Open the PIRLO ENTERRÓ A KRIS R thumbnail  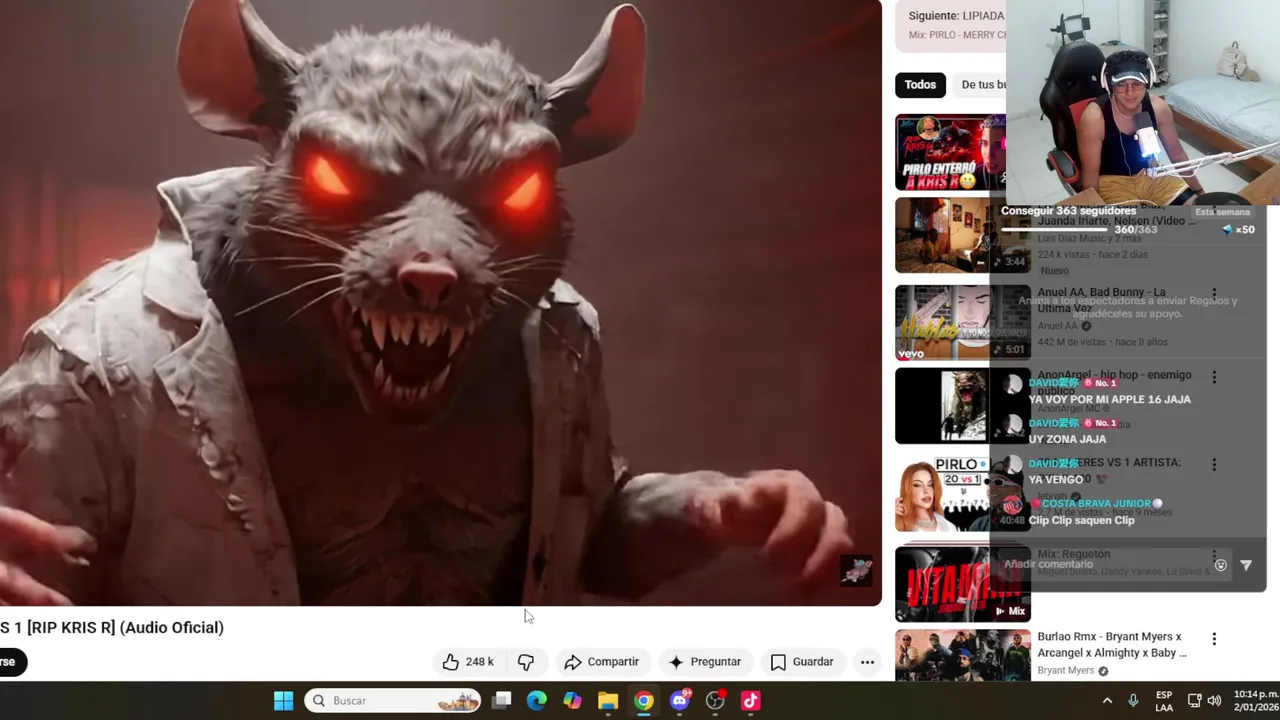950,152
